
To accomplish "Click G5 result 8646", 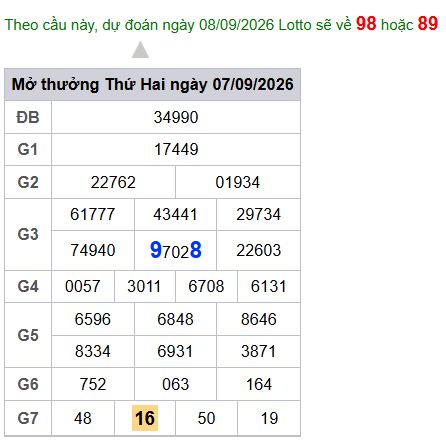I will point(259,319).
